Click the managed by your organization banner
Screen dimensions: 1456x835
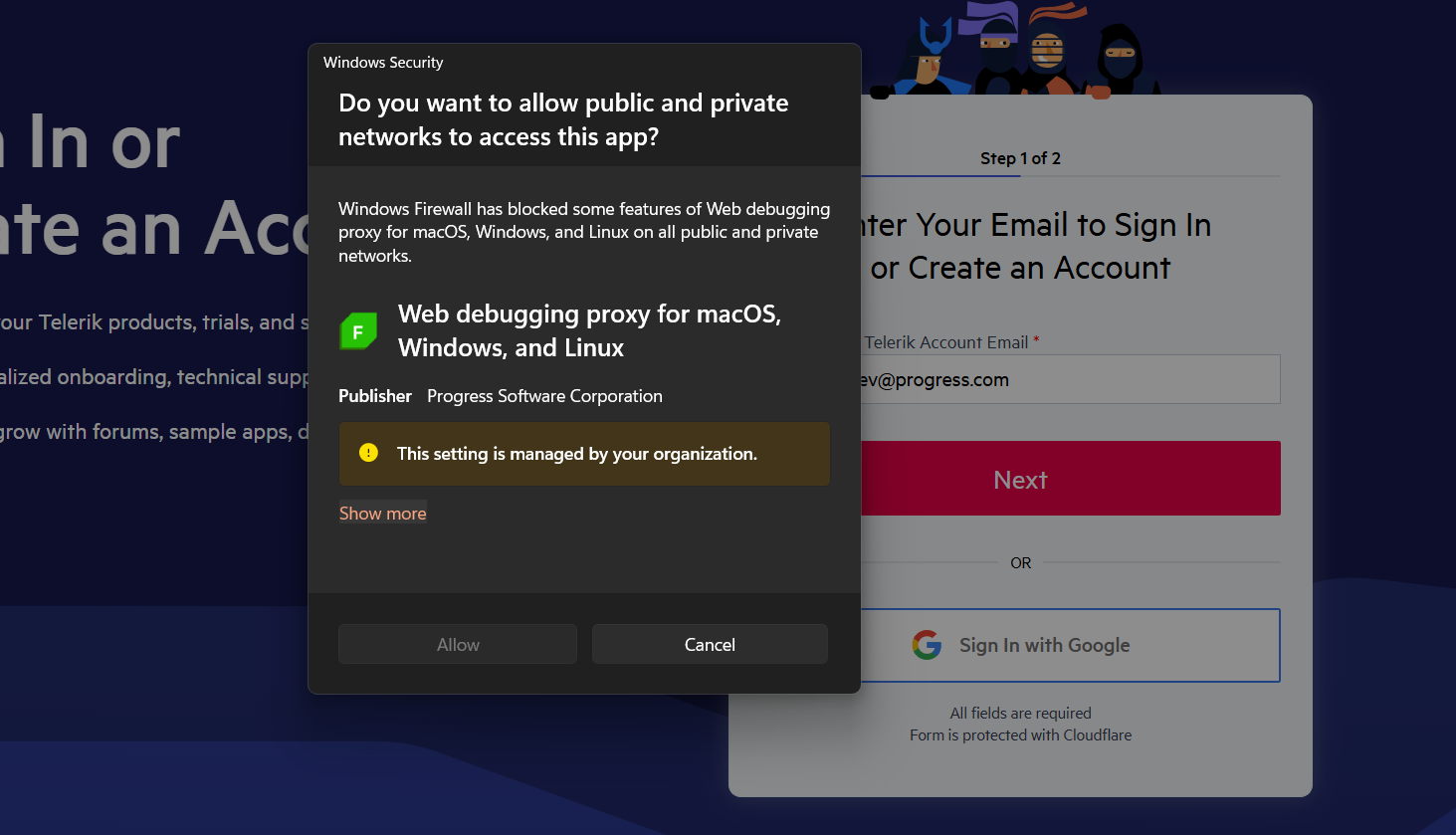(584, 454)
